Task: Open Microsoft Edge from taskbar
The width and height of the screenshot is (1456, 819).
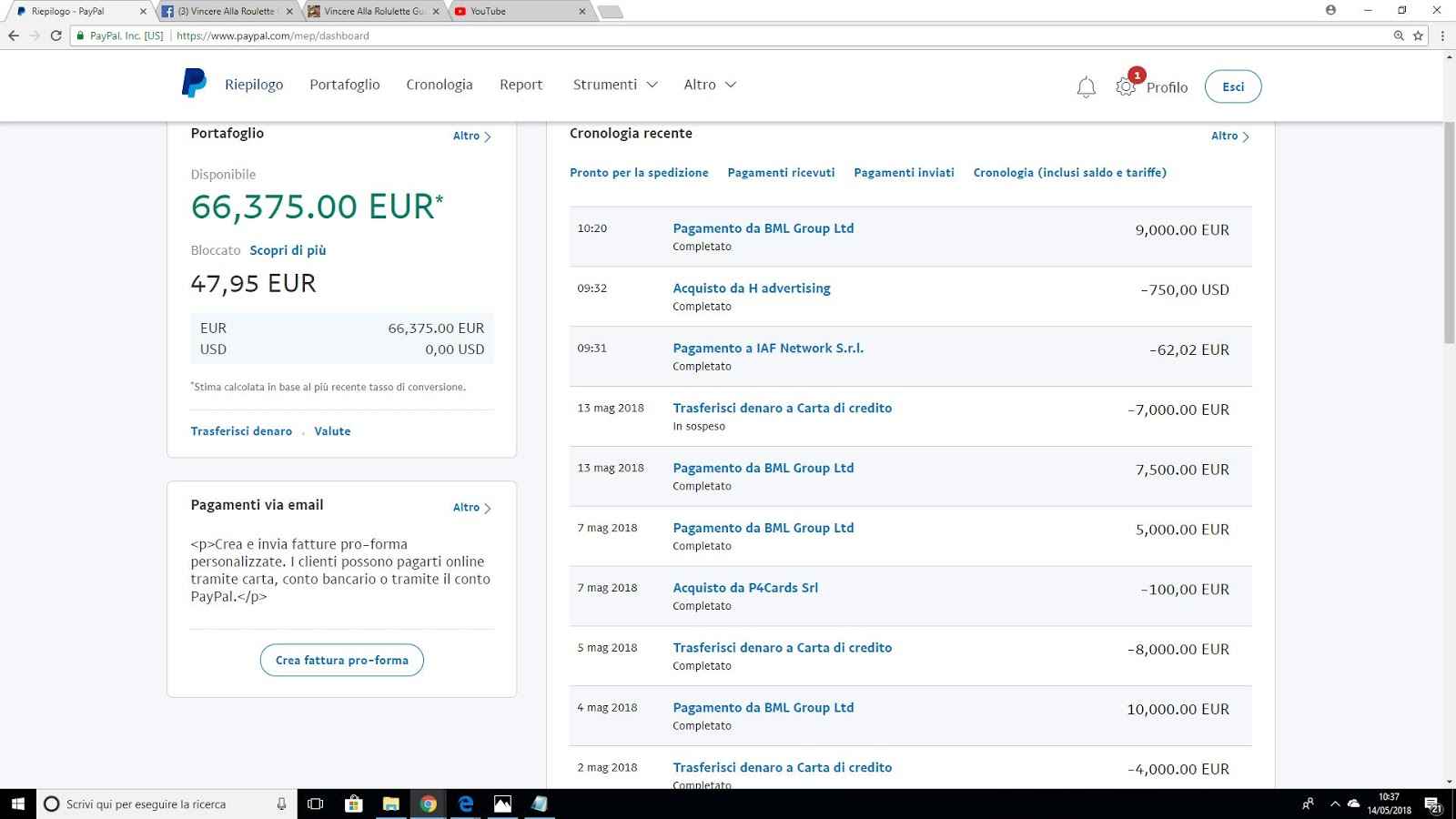Action: pos(466,804)
